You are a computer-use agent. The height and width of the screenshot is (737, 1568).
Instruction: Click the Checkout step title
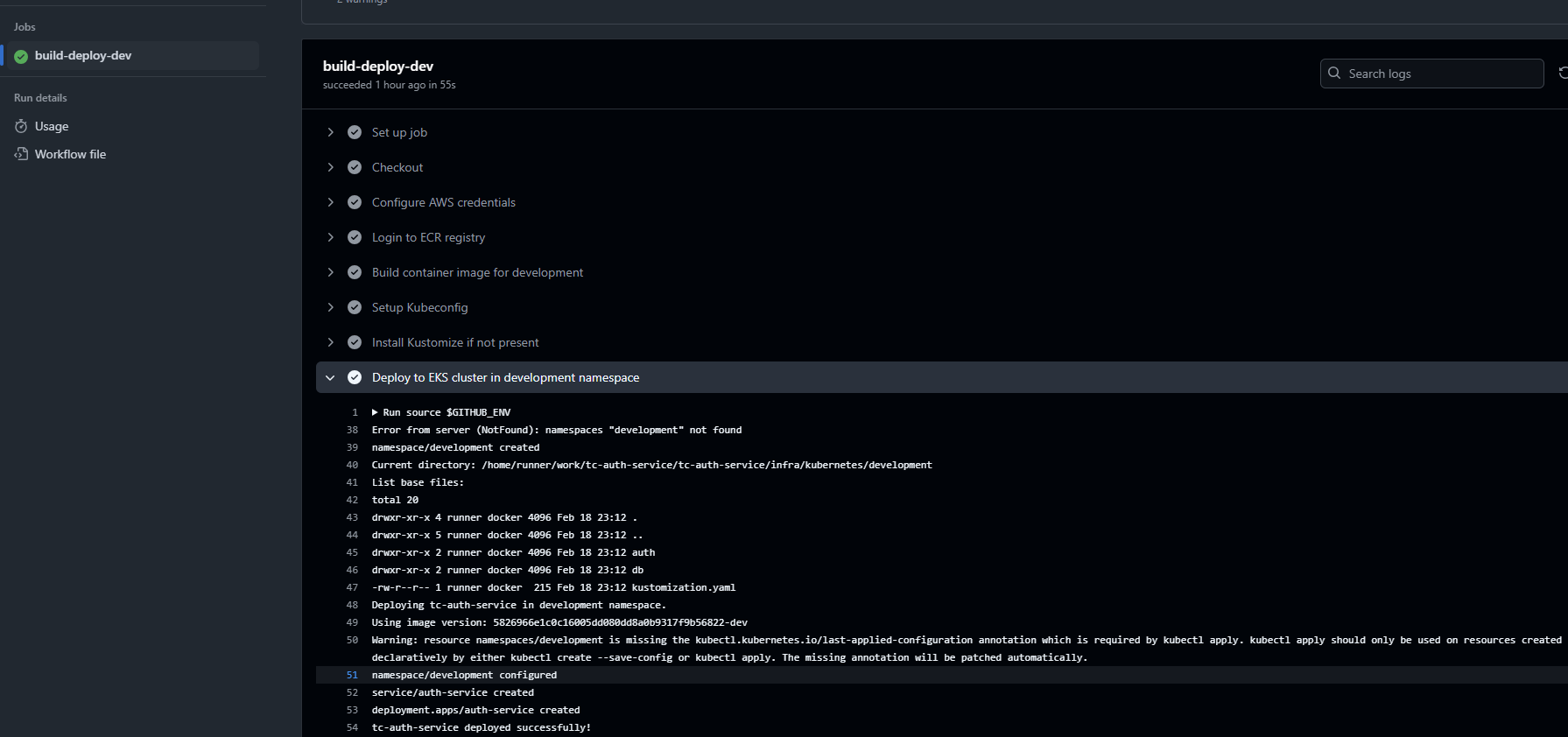pyautogui.click(x=397, y=167)
